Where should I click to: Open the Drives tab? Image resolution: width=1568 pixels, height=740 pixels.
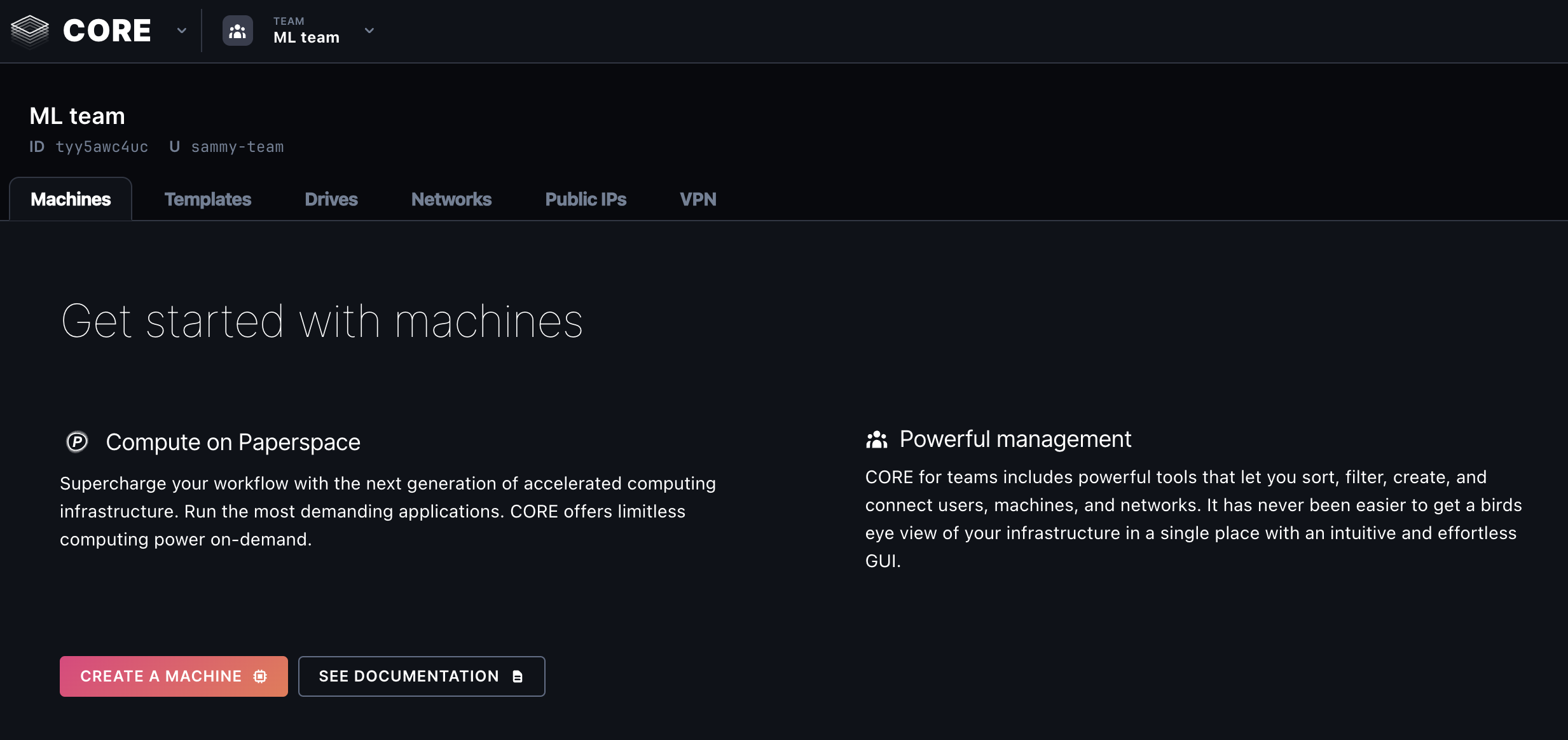pos(331,199)
